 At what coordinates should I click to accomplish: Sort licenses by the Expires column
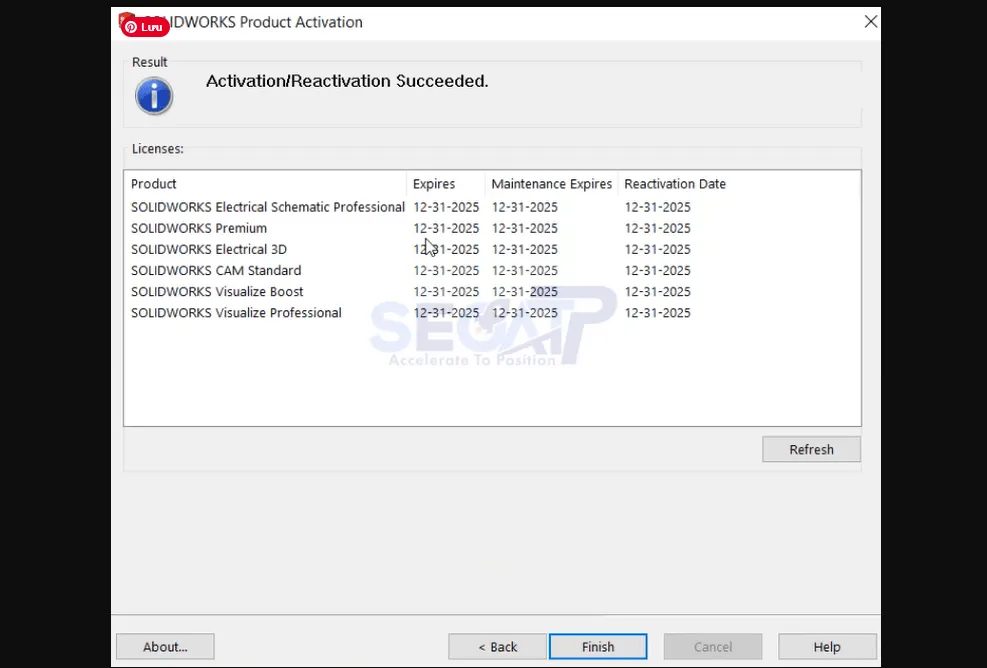[x=432, y=184]
